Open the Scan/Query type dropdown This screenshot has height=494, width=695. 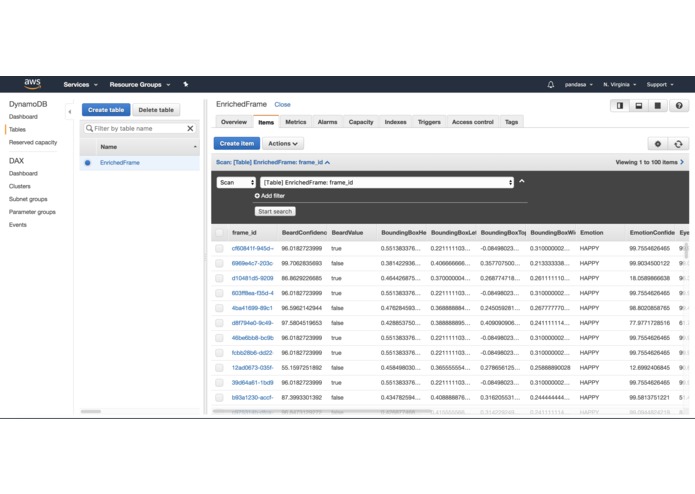point(236,183)
